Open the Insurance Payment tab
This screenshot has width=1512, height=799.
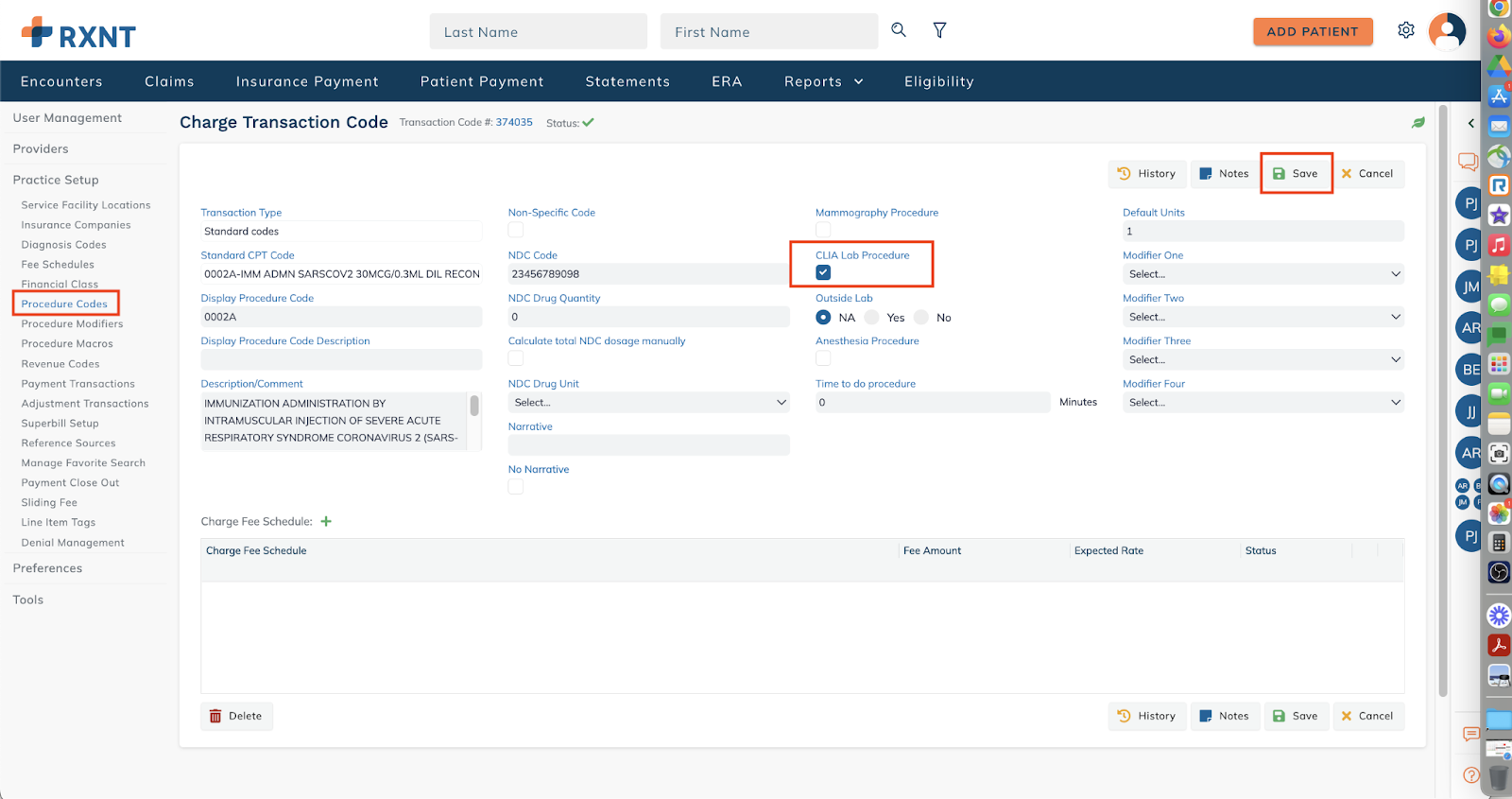click(307, 81)
